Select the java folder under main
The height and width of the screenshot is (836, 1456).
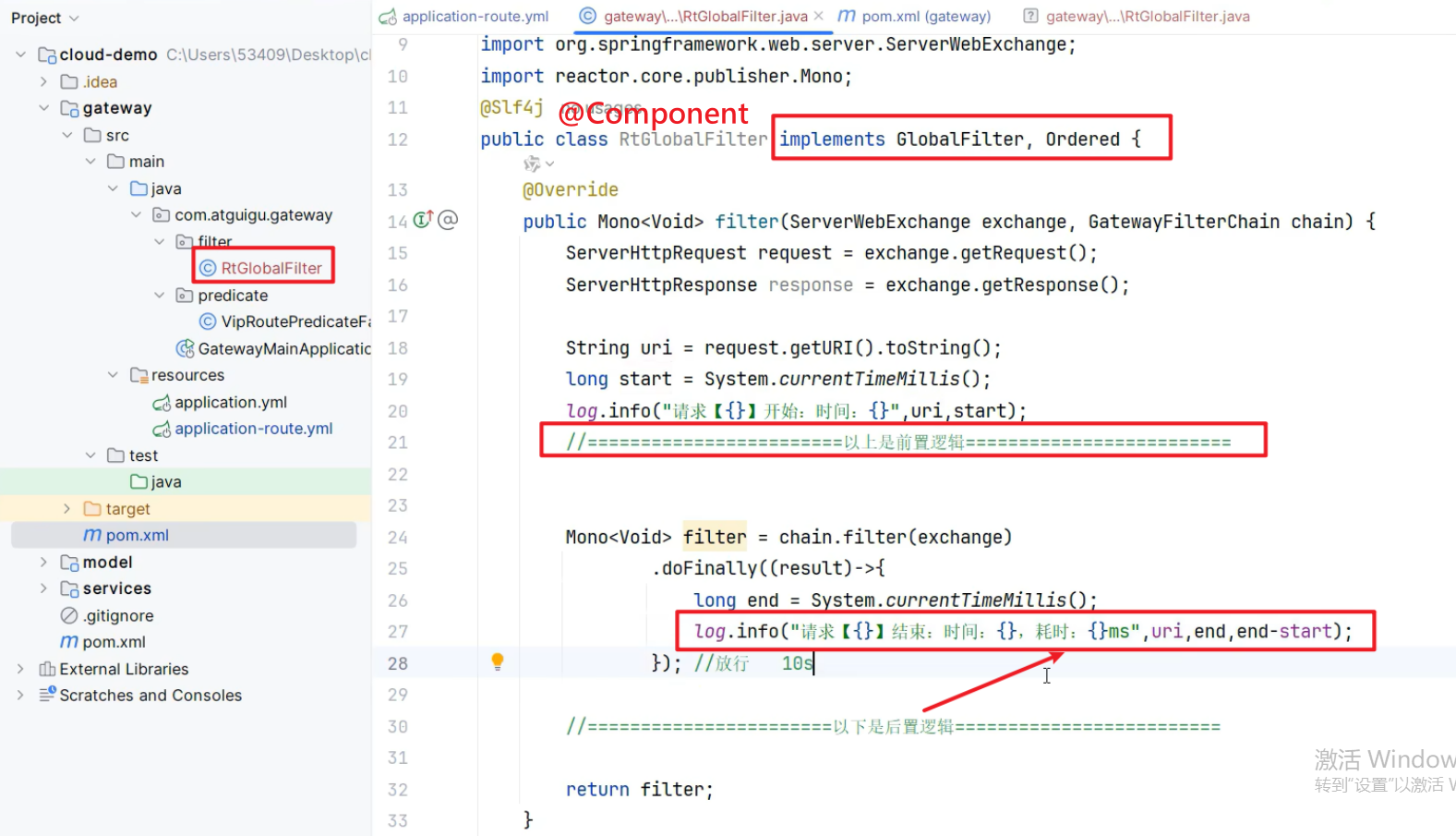point(166,188)
